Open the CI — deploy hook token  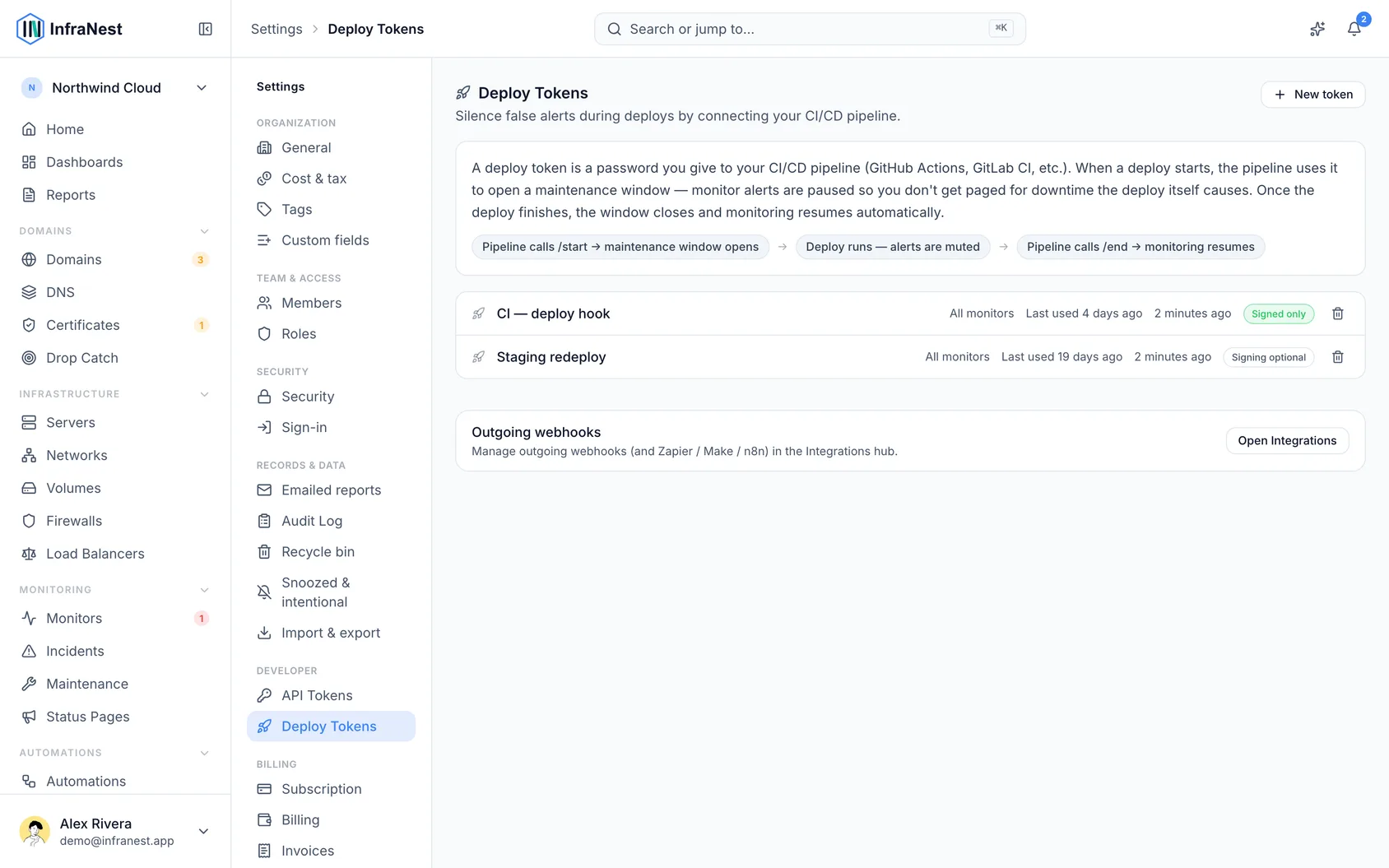910,313
